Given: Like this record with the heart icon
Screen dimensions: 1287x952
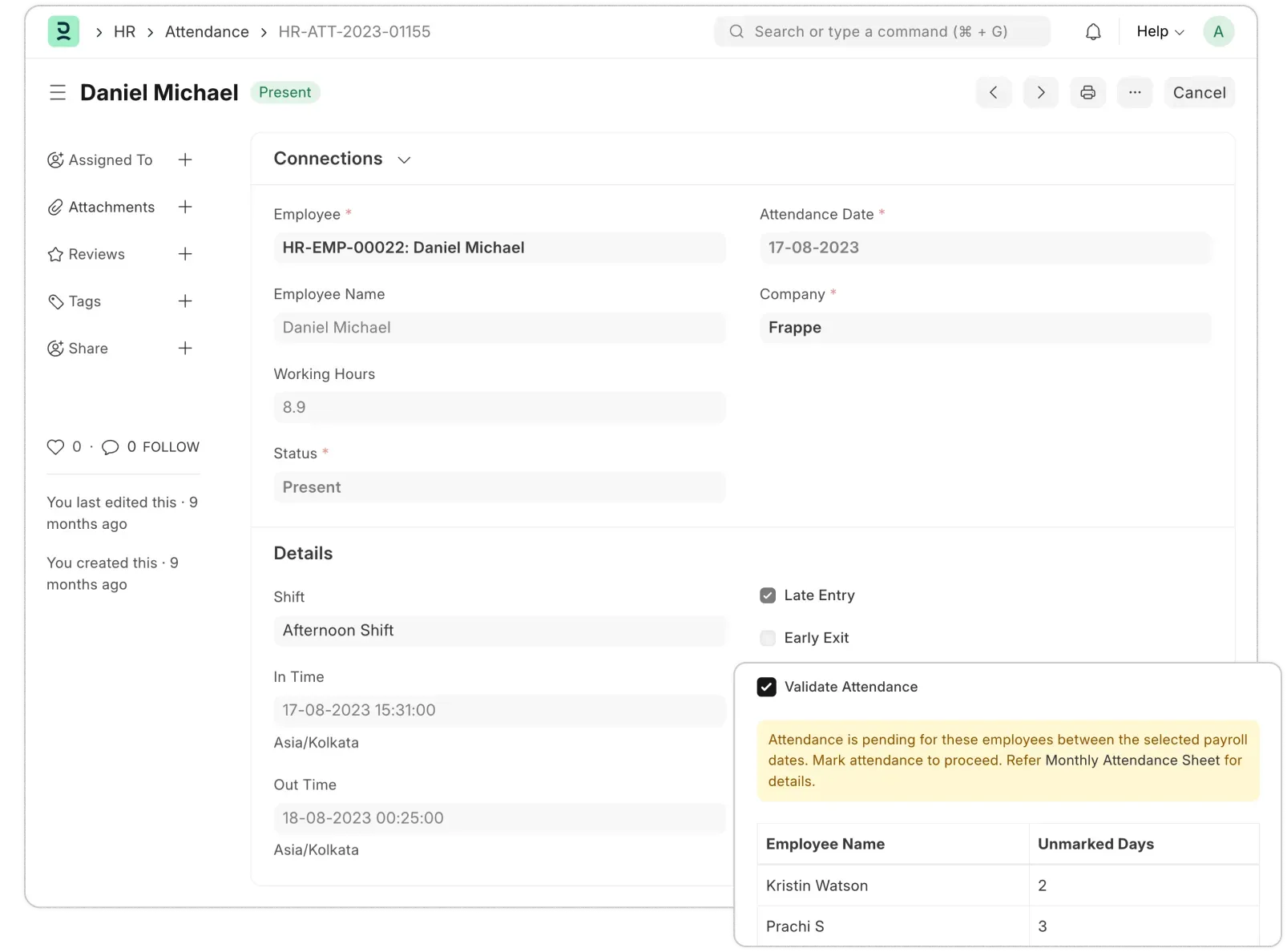Looking at the screenshot, I should [x=54, y=446].
